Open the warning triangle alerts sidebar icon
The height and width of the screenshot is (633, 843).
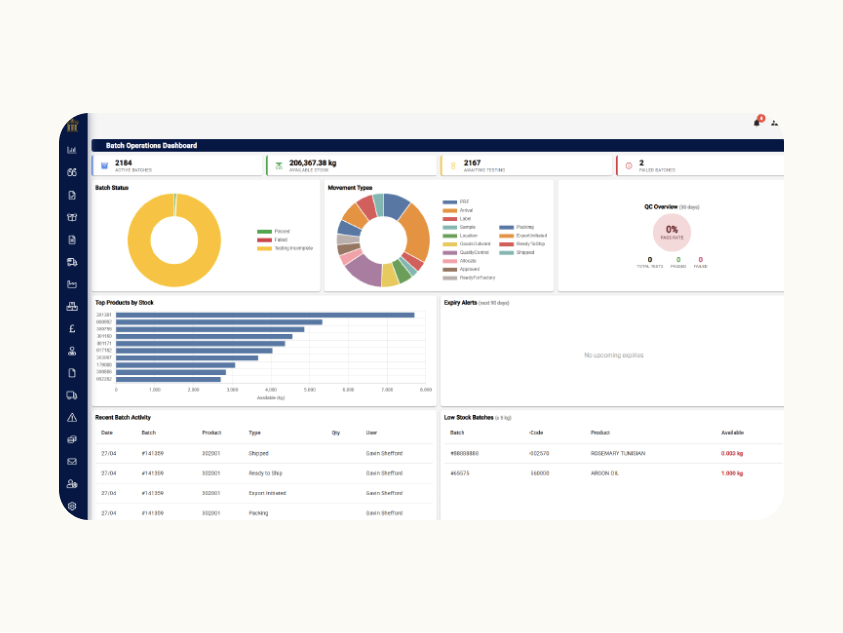72,417
